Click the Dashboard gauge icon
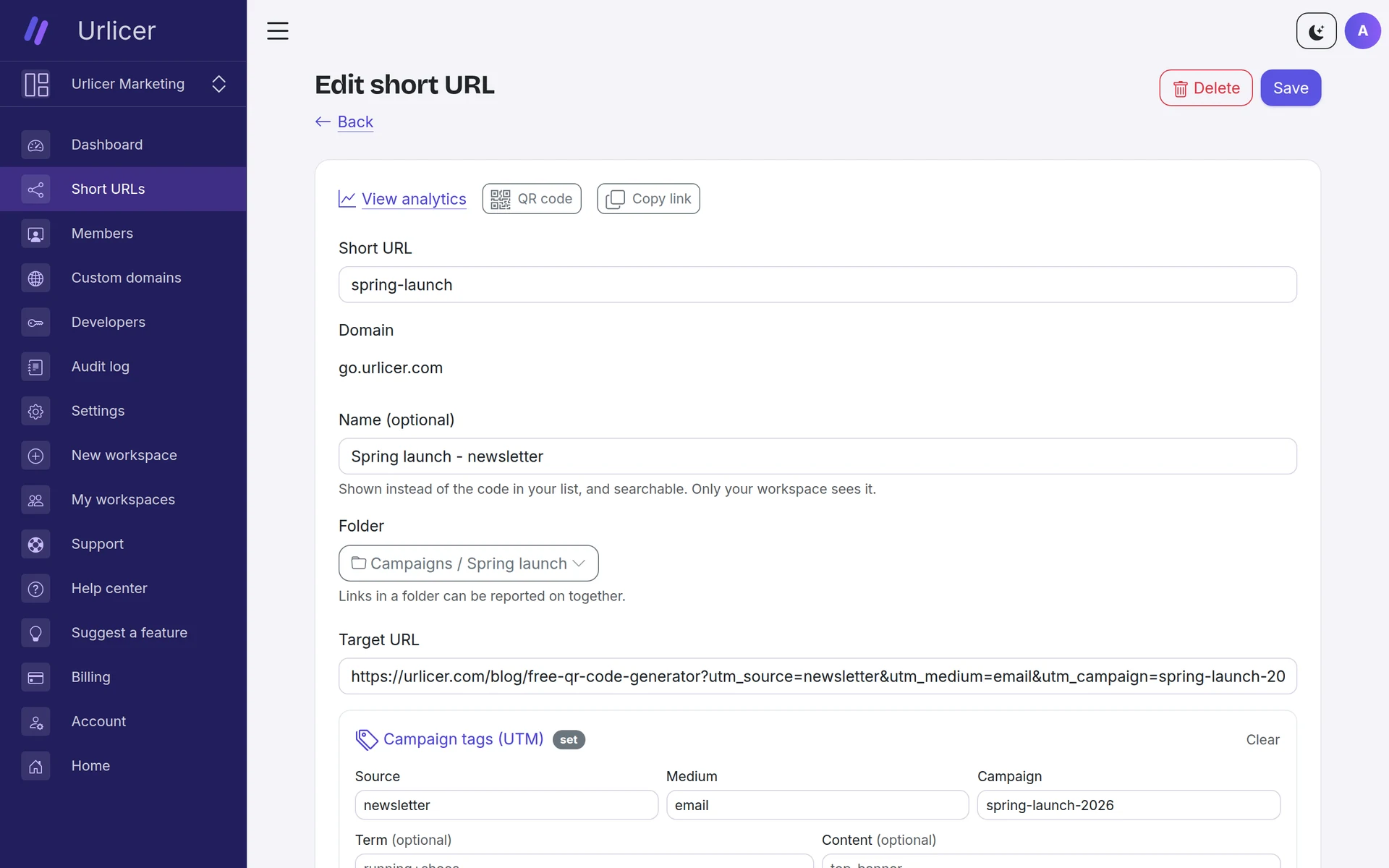1389x868 pixels. 35,145
